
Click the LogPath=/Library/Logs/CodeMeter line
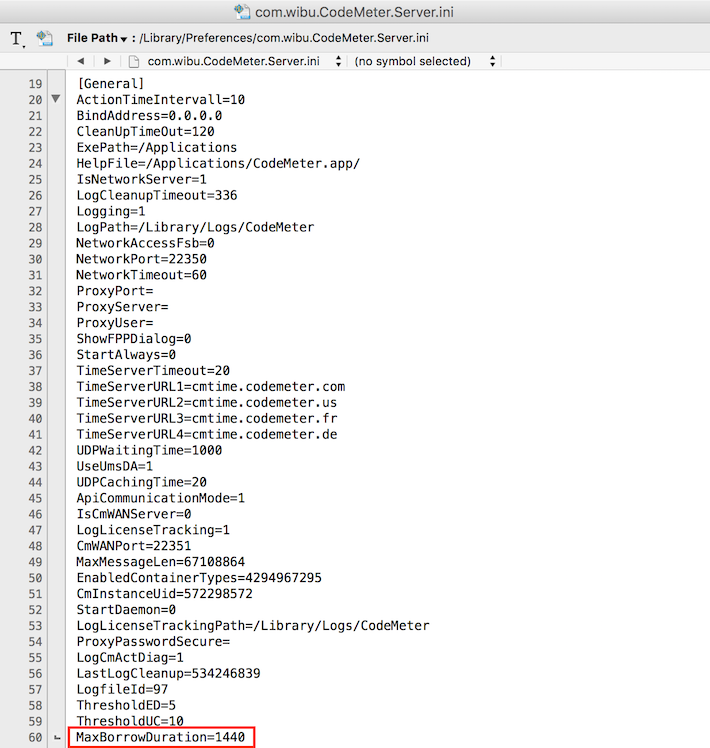[x=195, y=227]
